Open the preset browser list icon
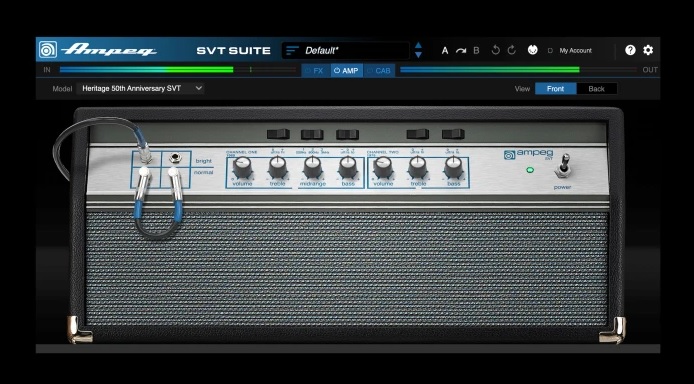694x384 pixels. coord(292,50)
